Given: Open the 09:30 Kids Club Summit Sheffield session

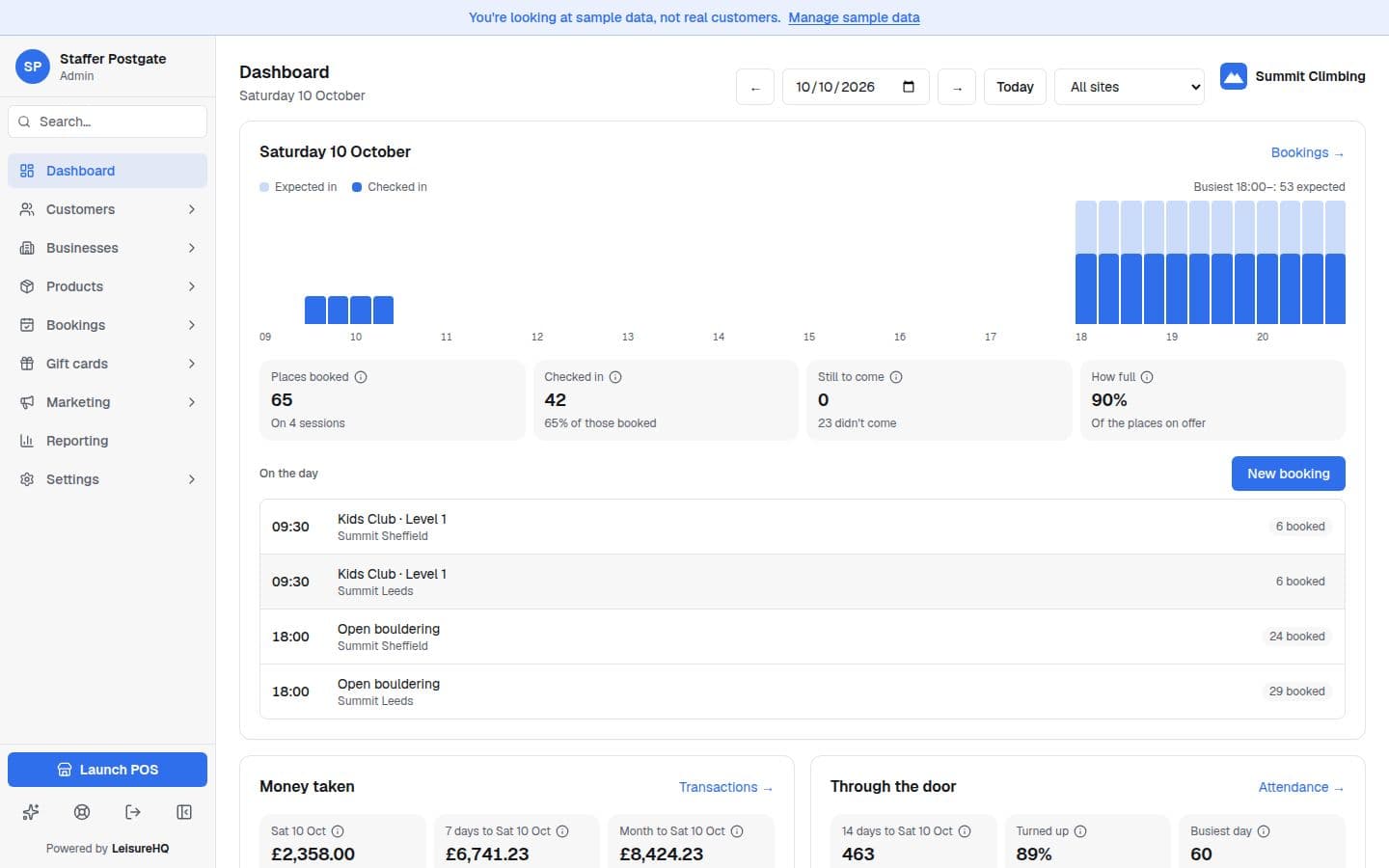Looking at the screenshot, I should [x=803, y=527].
